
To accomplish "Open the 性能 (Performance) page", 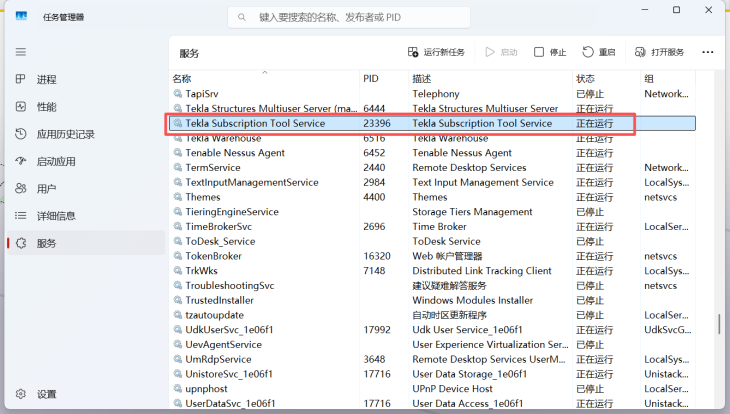I will pos(86,107).
